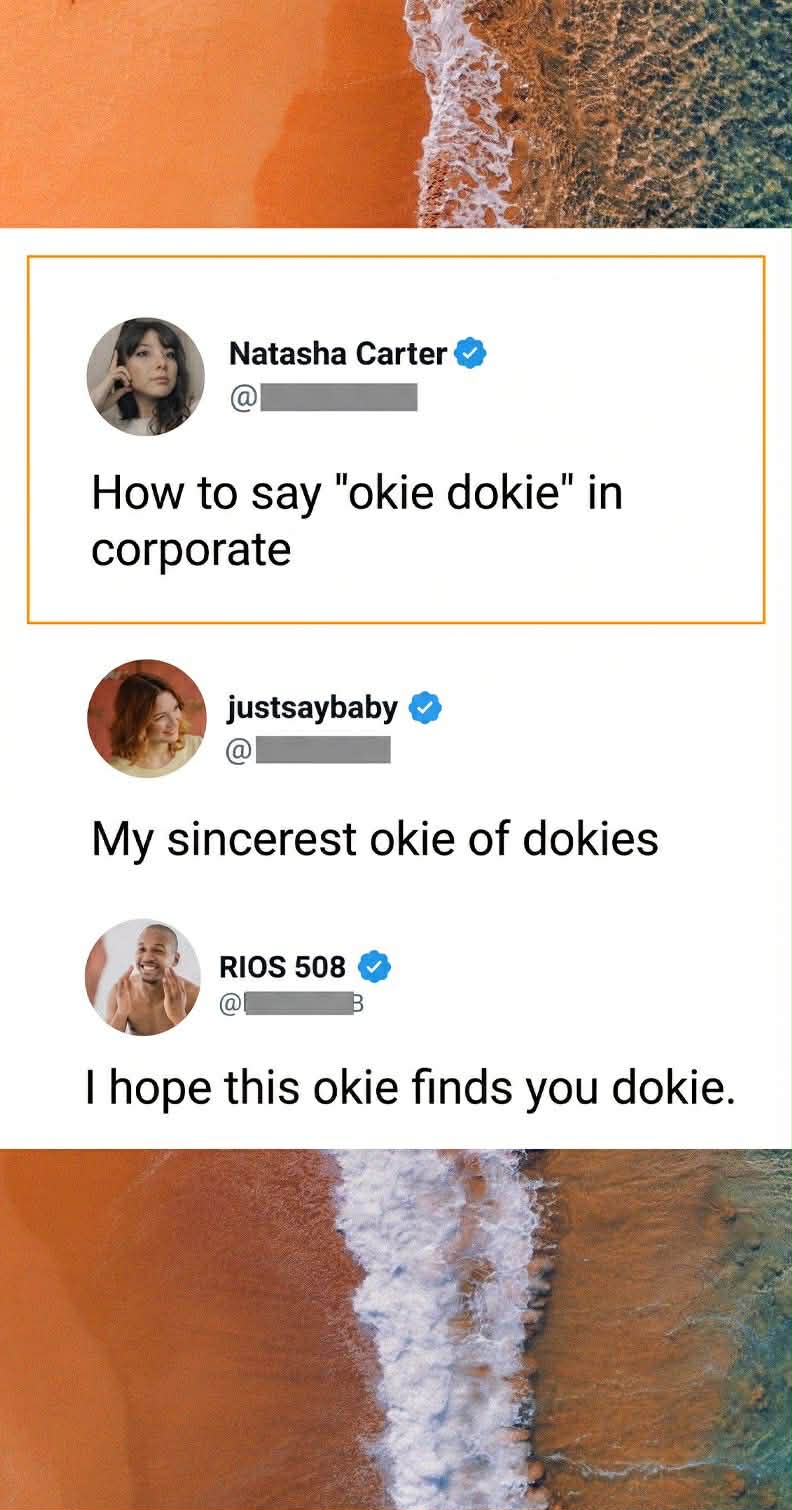Click the verified badge next to RIOS 508

pyautogui.click(x=374, y=967)
